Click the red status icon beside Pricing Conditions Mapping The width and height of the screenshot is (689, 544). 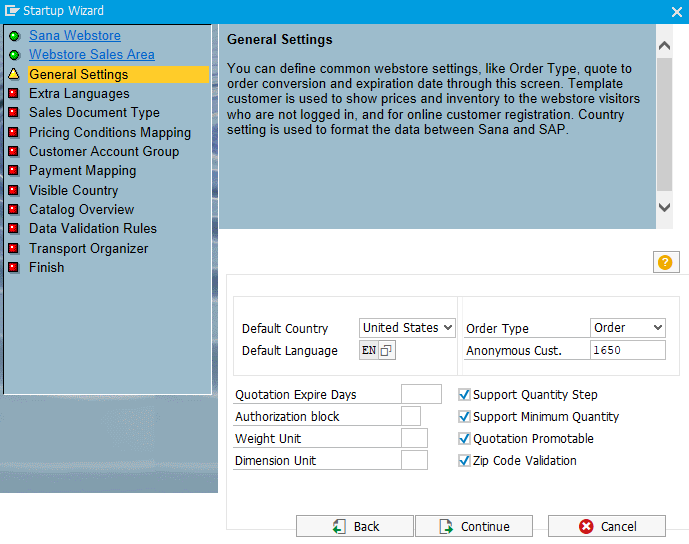(x=14, y=132)
